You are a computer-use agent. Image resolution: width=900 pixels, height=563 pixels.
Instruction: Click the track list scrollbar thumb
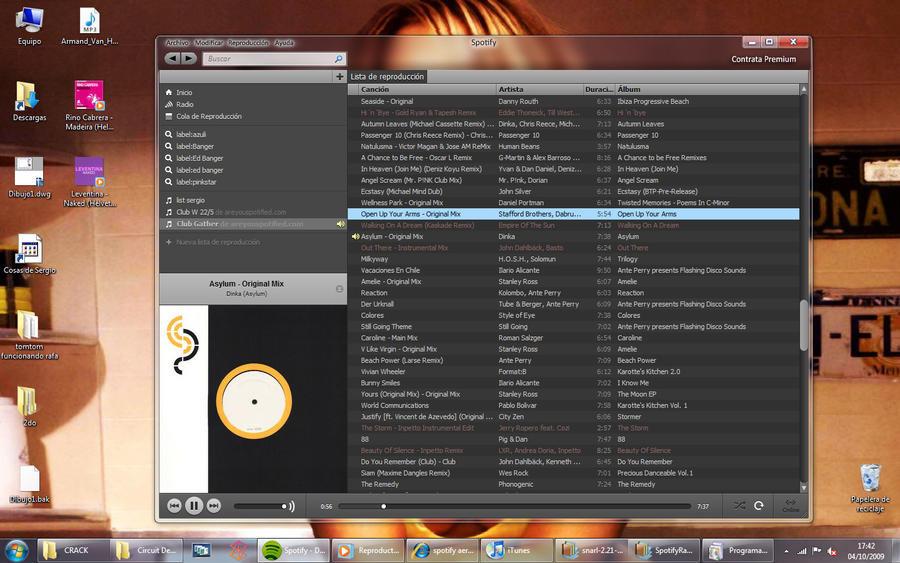pyautogui.click(x=804, y=325)
